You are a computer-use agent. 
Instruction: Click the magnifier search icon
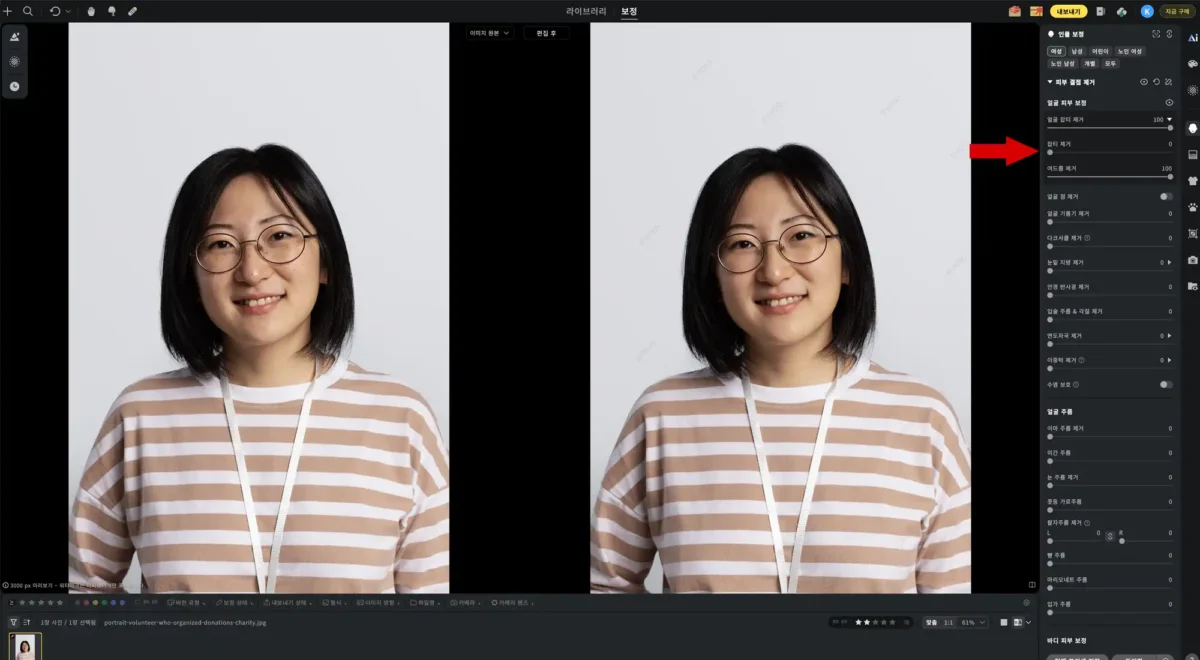pos(28,11)
